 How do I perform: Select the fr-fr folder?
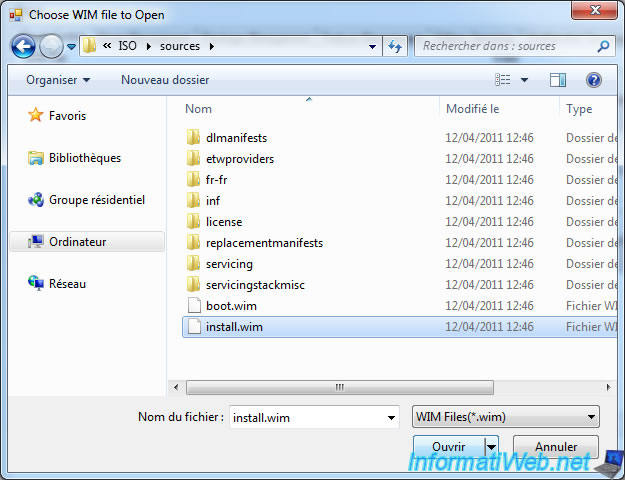coord(216,180)
